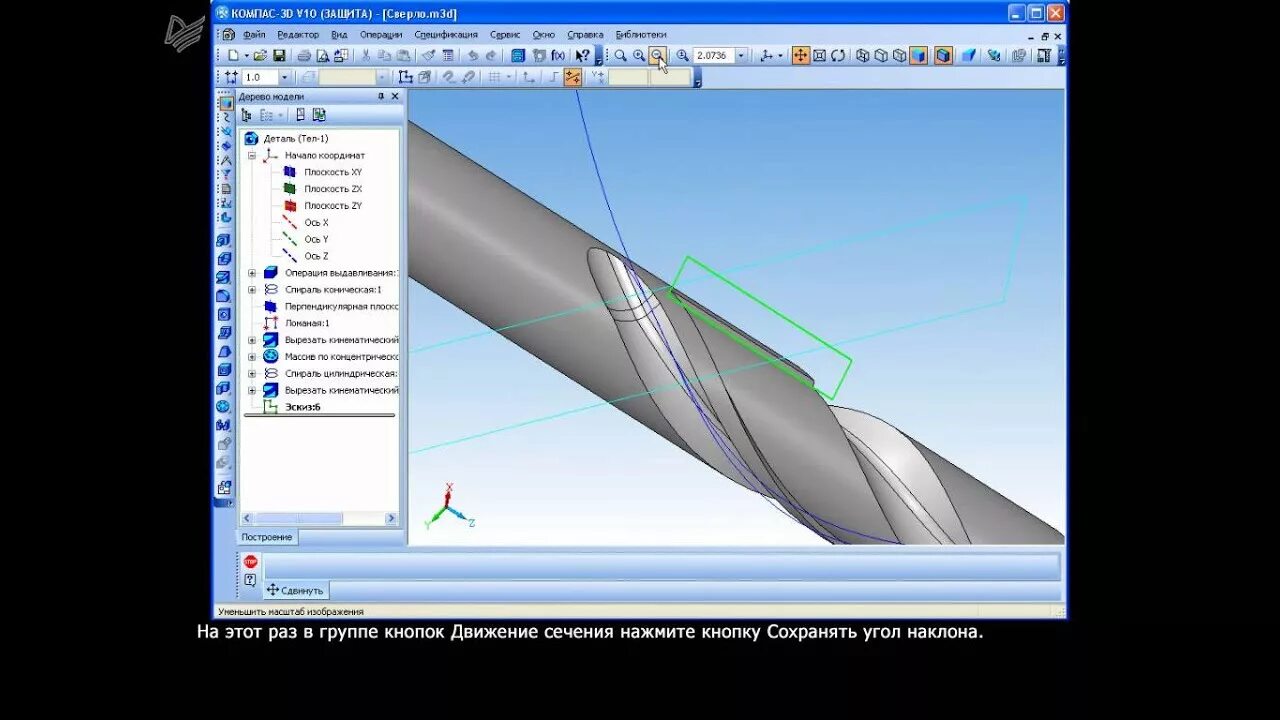Image resolution: width=1280 pixels, height=720 pixels.
Task: Switch to the Построение tab
Action: tap(268, 537)
